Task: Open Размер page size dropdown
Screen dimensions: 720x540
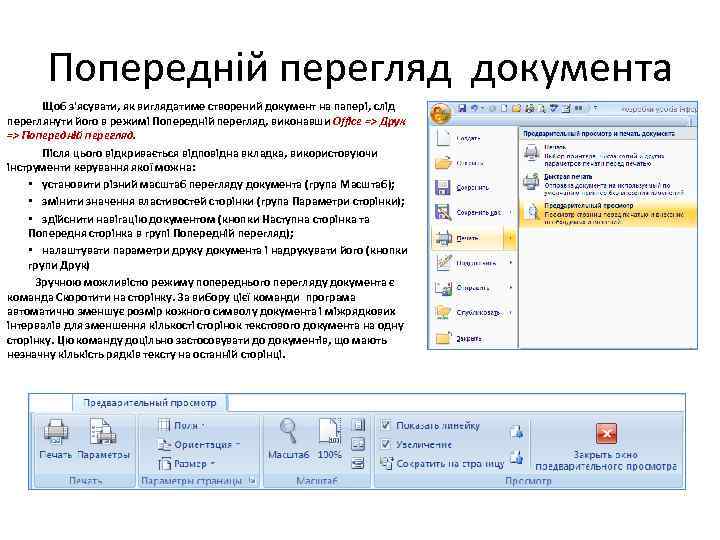Action: click(186, 464)
